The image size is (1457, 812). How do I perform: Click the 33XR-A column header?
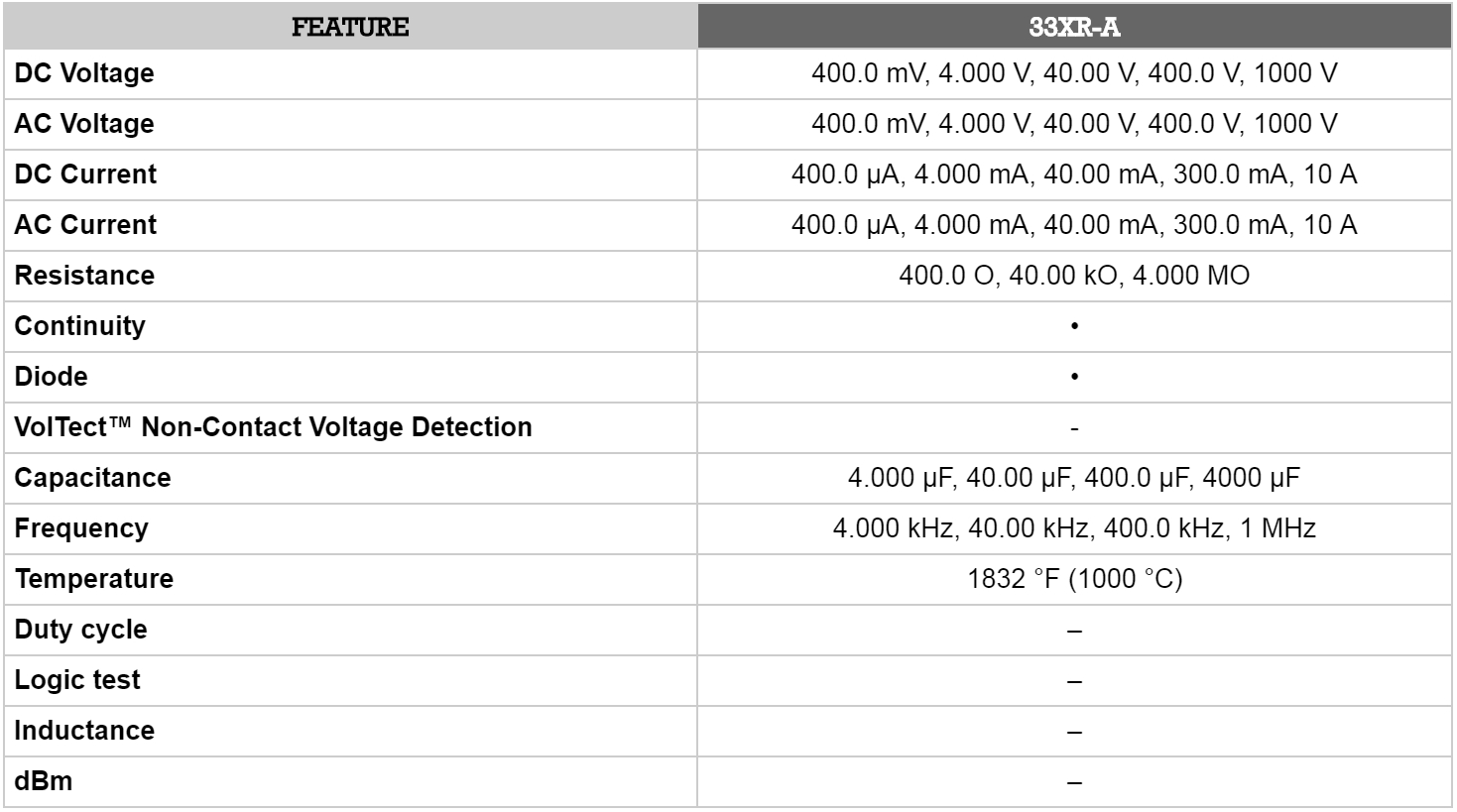[x=1074, y=27]
